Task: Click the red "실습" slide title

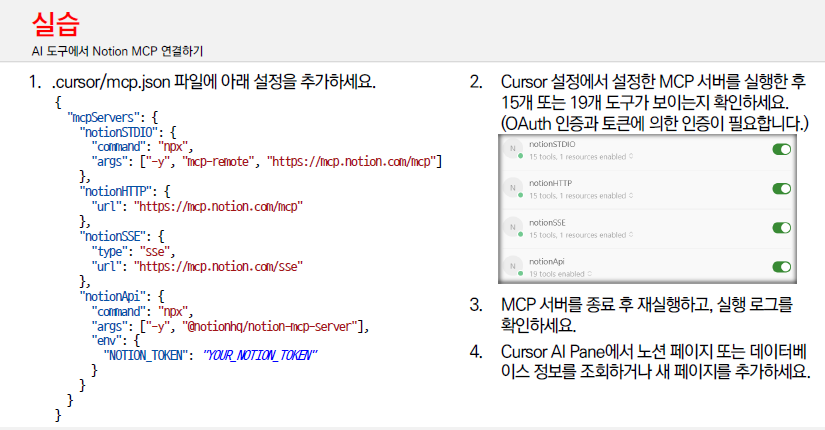Action: coord(55,24)
